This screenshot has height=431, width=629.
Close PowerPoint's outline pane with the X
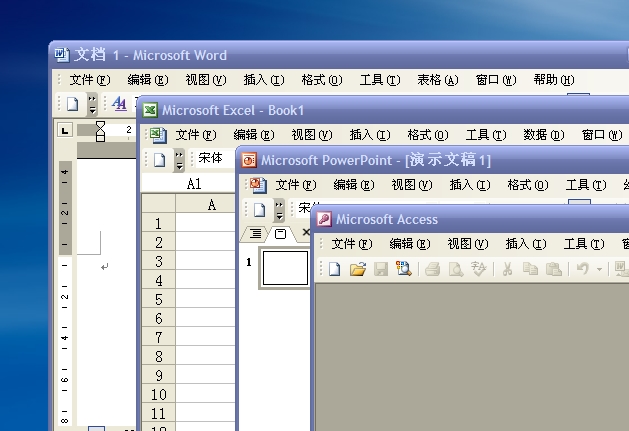[306, 232]
